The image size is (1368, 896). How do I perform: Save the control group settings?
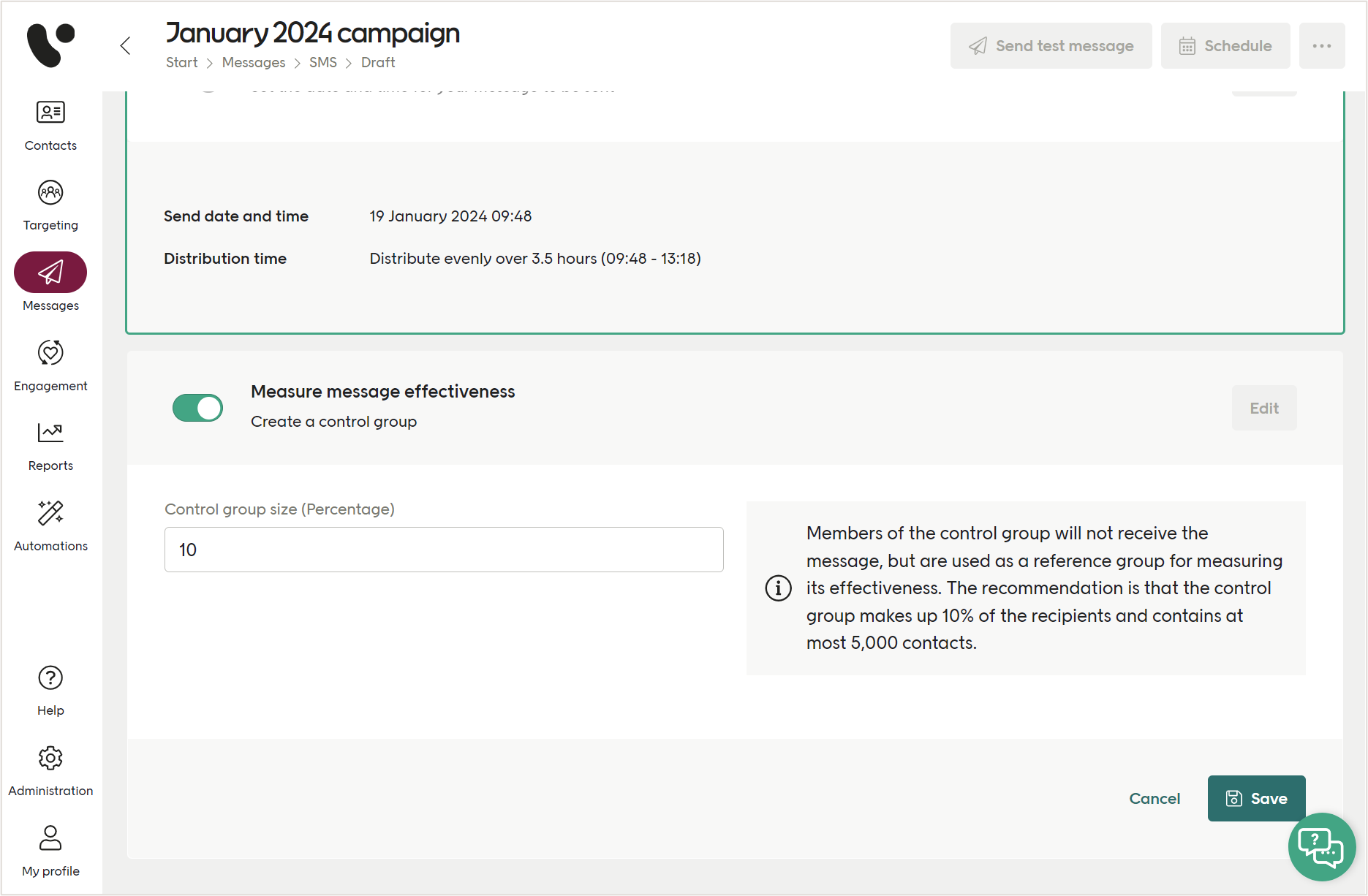pyautogui.click(x=1256, y=798)
